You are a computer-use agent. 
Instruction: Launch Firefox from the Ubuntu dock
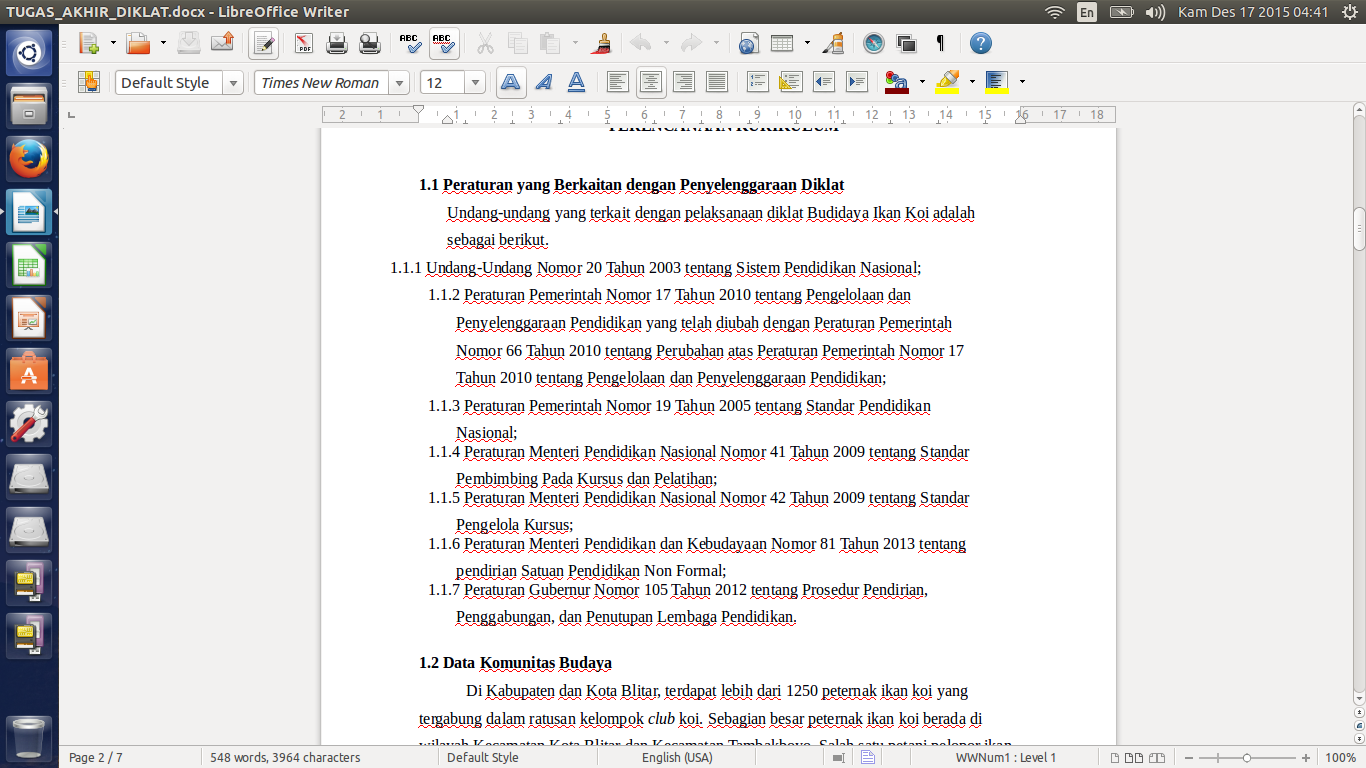(29, 157)
